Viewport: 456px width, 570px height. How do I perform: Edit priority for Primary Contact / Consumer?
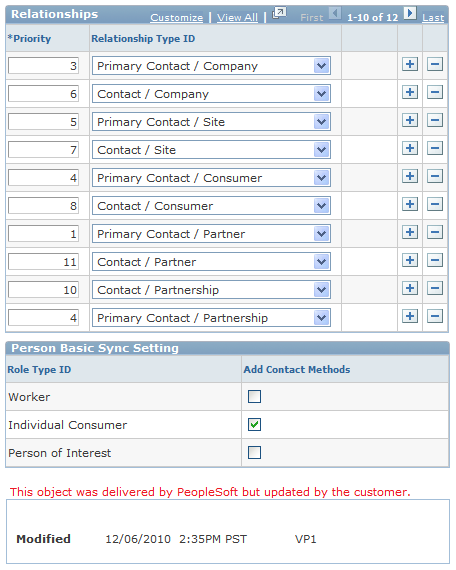tap(43, 178)
